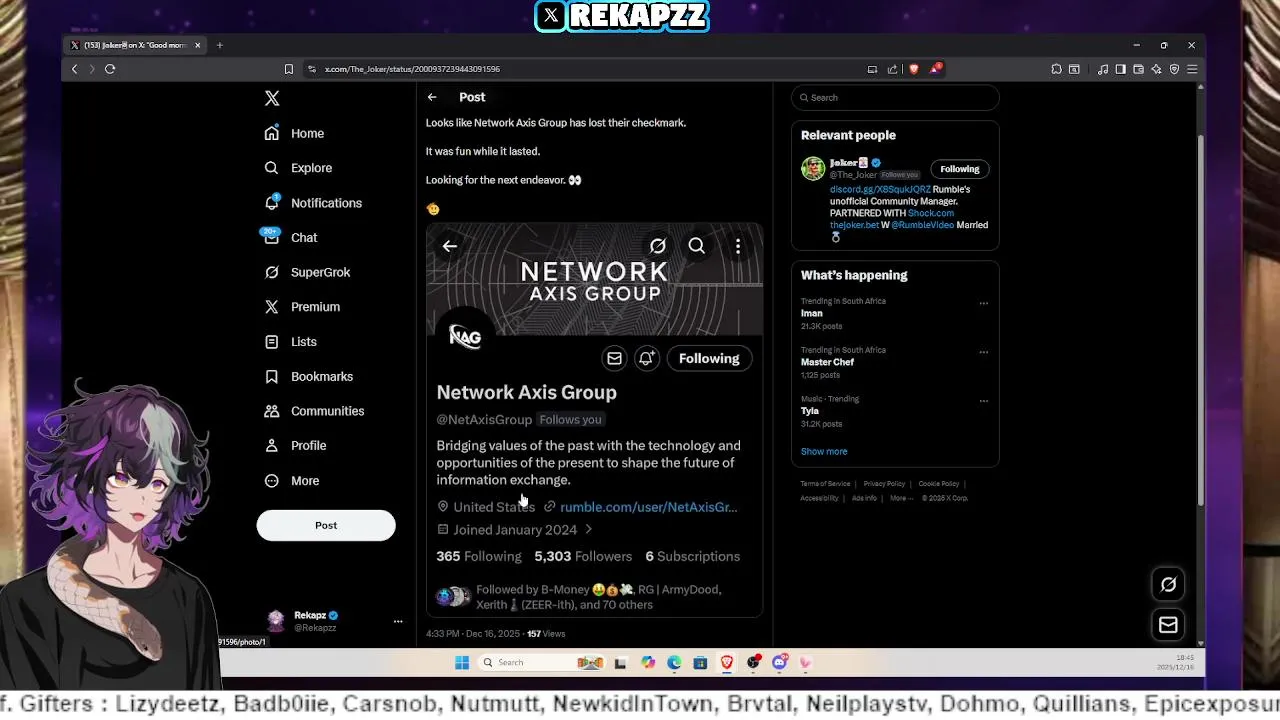Open the discord.gg link in Joker's bio
The height and width of the screenshot is (720, 1280).
tap(880, 189)
